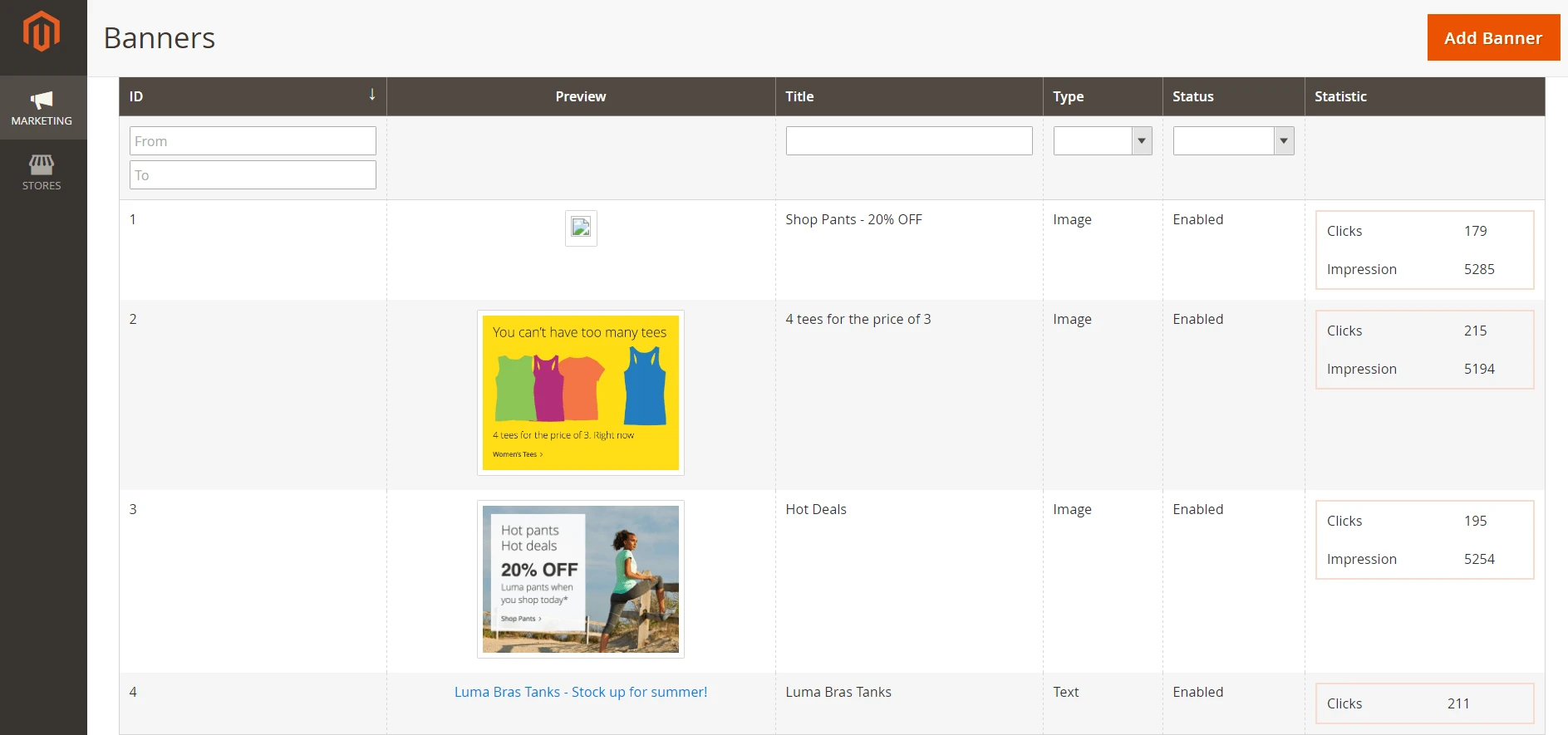Screen dimensions: 1568x735
Task: Click 'Enabled' status in 4 tees row
Action: (x=1197, y=319)
